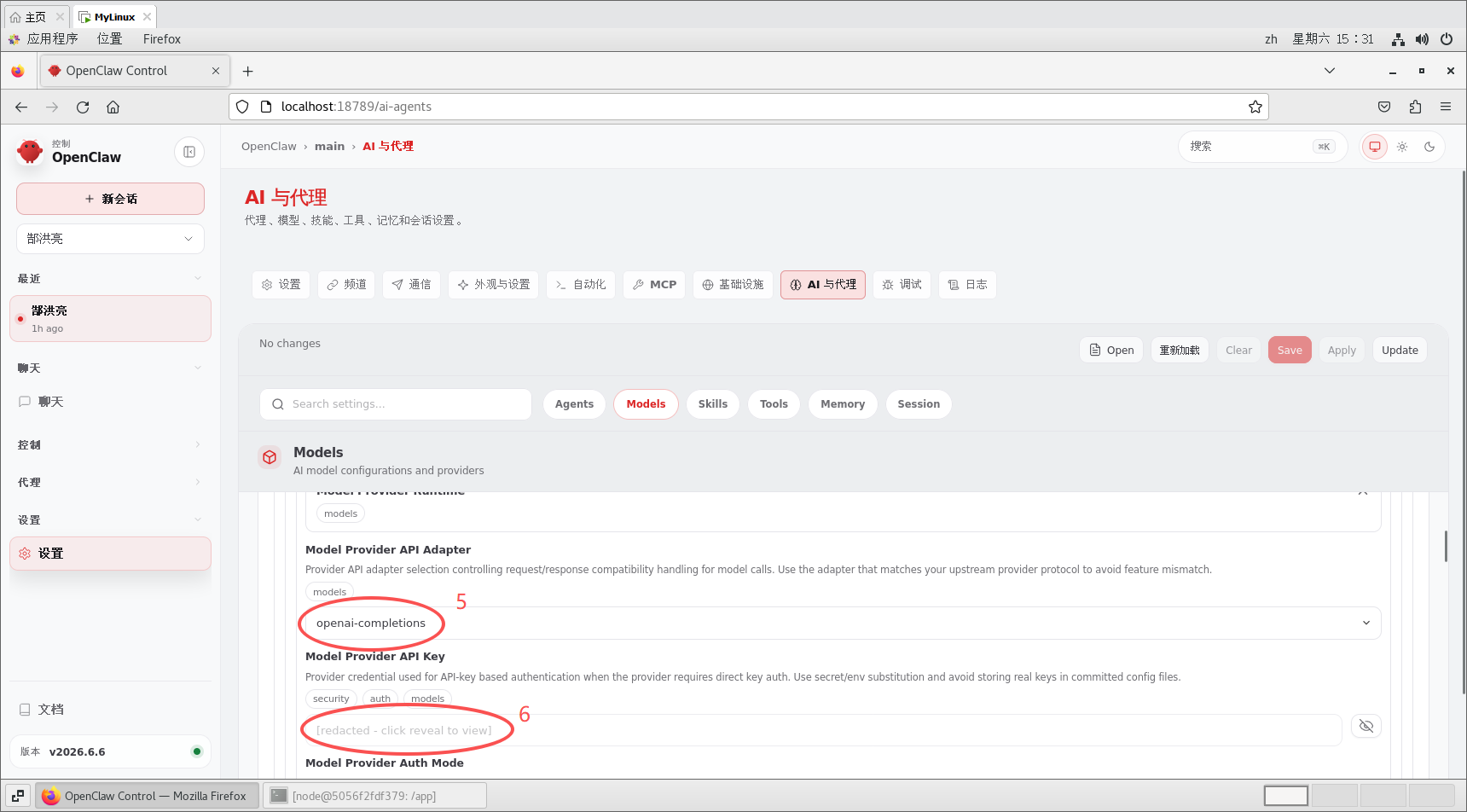Close the OpenClaw Control browser tab
Viewport: 1467px width, 812px height.
(216, 71)
